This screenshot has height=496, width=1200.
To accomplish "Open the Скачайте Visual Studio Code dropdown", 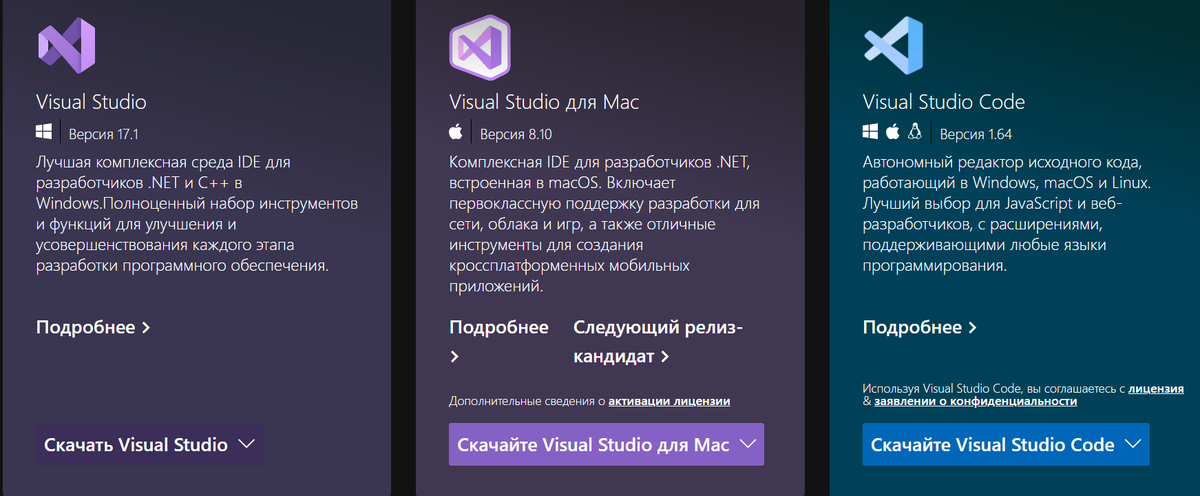I will [1005, 444].
